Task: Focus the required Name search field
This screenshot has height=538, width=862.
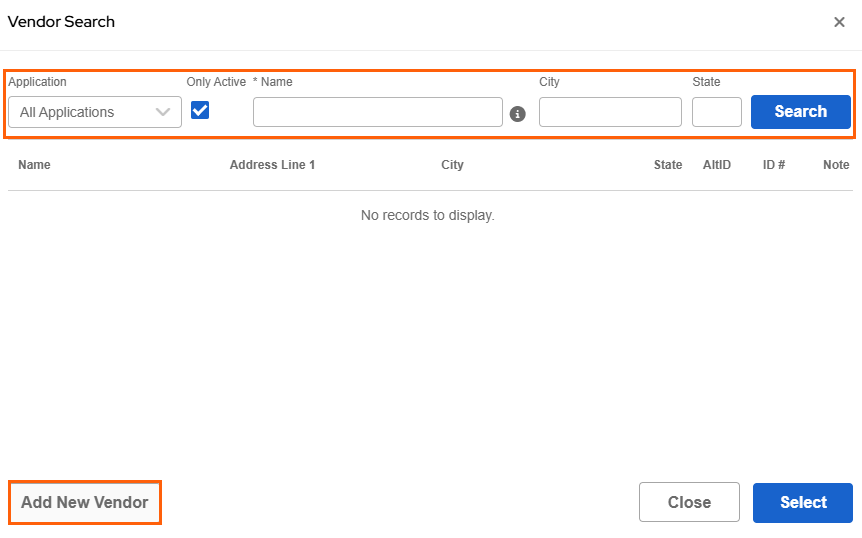Action: coord(377,112)
